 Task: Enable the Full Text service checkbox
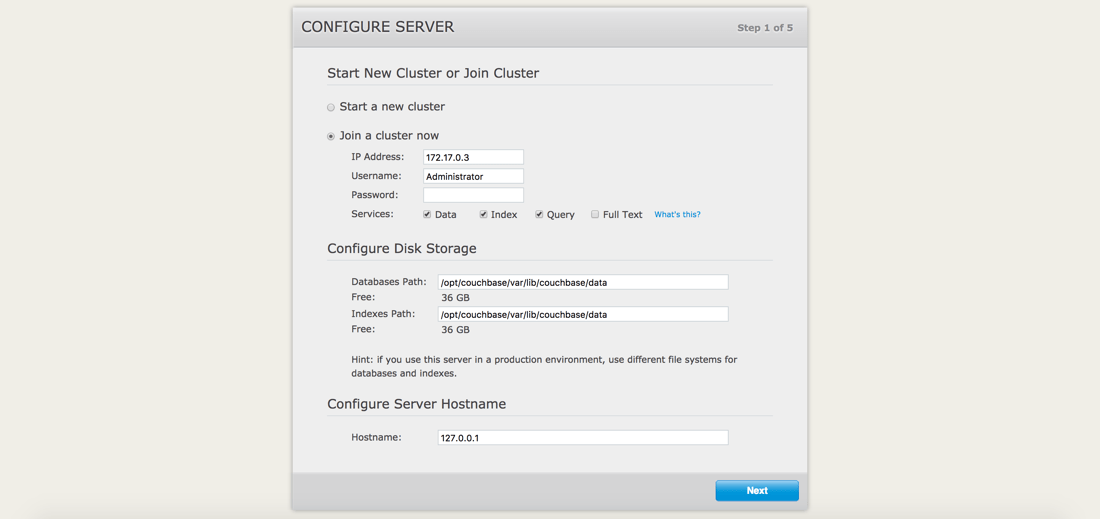[595, 214]
